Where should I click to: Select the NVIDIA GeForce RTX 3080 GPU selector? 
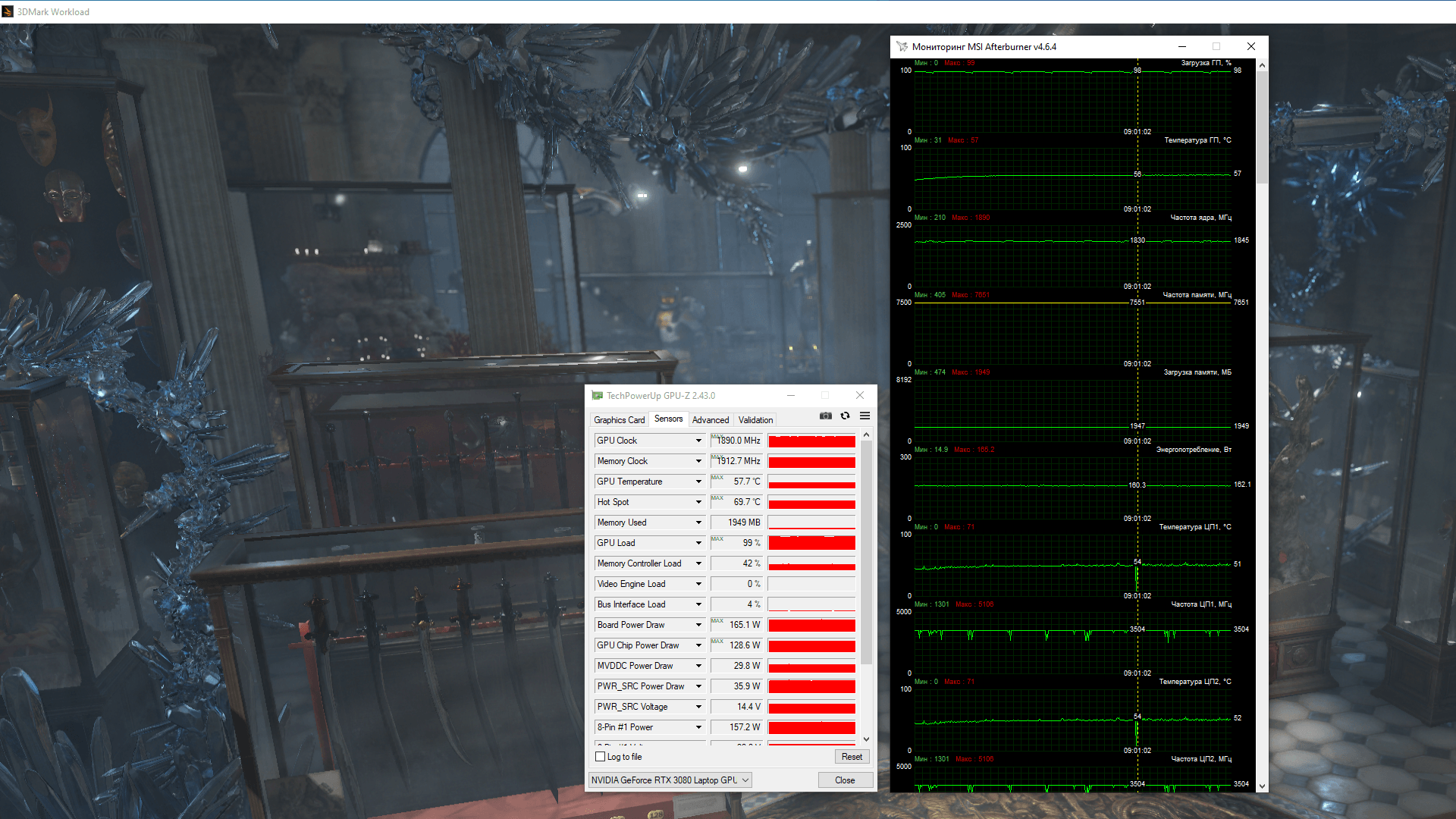[x=670, y=780]
